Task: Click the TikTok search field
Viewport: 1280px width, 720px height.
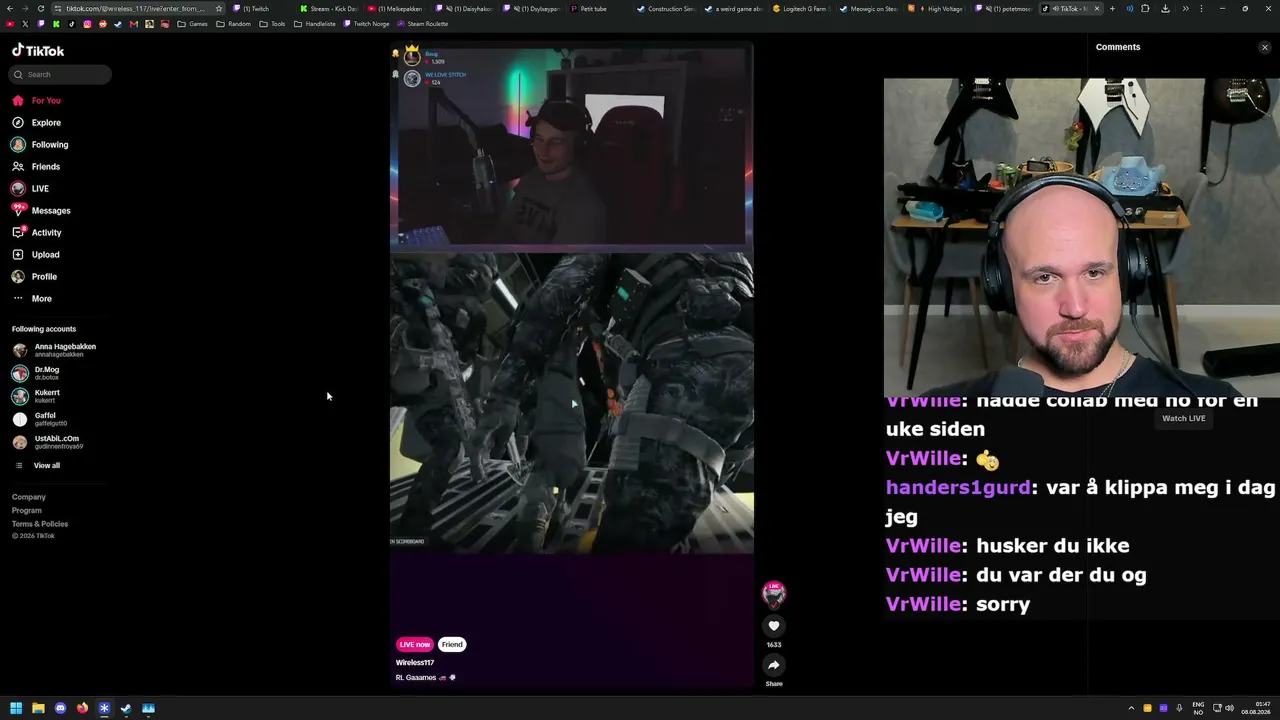Action: click(61, 75)
